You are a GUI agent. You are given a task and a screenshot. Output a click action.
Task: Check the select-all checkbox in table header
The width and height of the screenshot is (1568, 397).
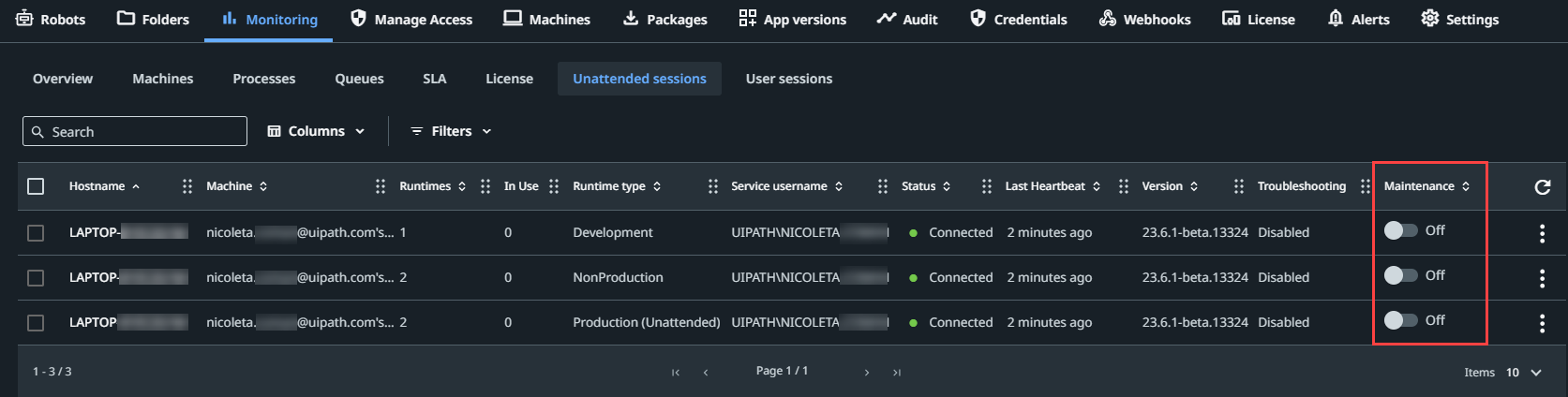36,186
